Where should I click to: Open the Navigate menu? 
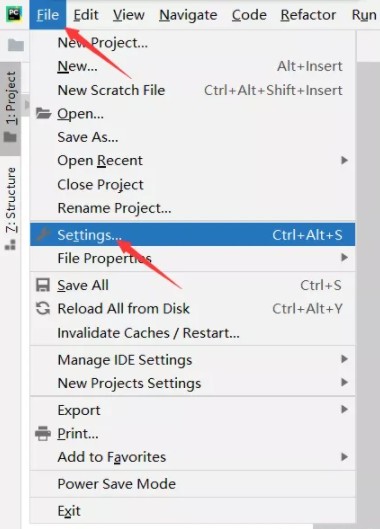188,15
